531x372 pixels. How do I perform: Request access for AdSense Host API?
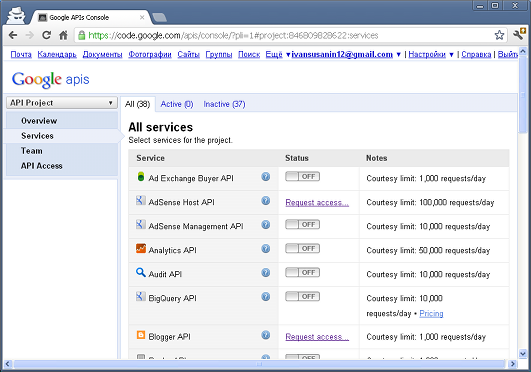tap(317, 203)
